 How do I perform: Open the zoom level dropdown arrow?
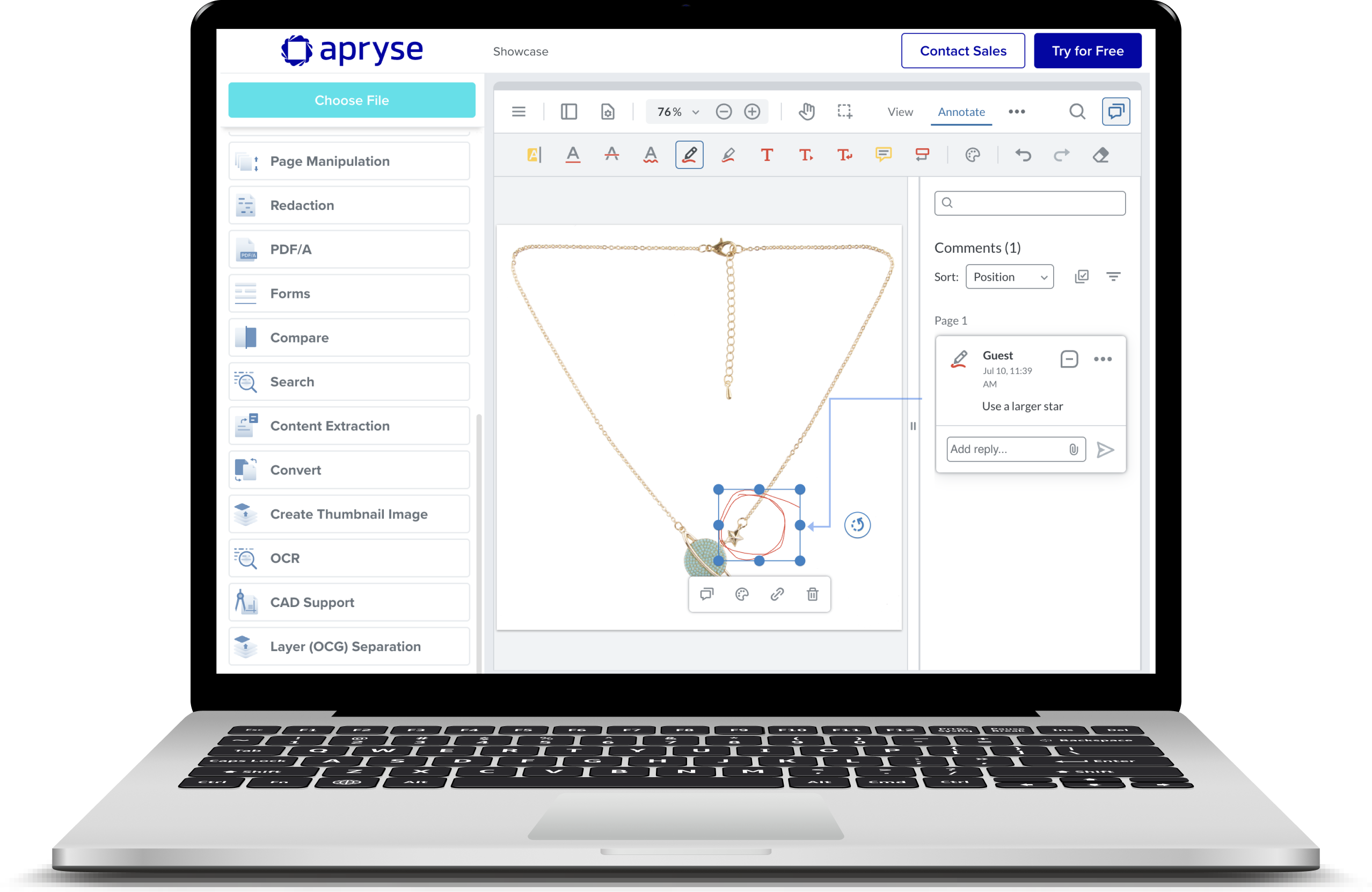[695, 112]
